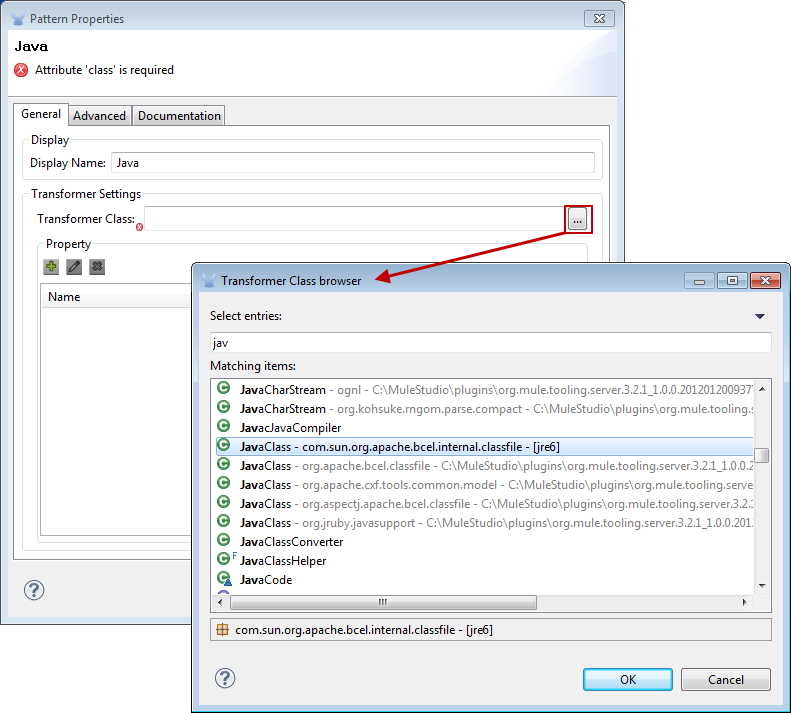The image size is (791, 713).
Task: Choose JavaClassConverter from matching items
Action: [291, 541]
